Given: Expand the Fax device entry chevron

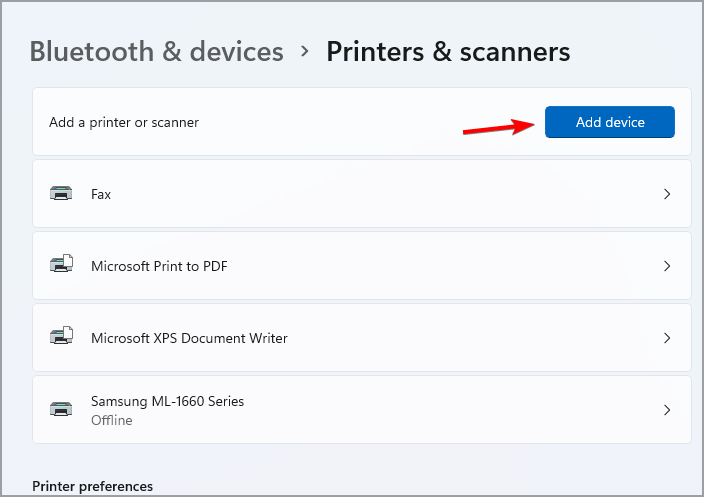Looking at the screenshot, I should 667,194.
